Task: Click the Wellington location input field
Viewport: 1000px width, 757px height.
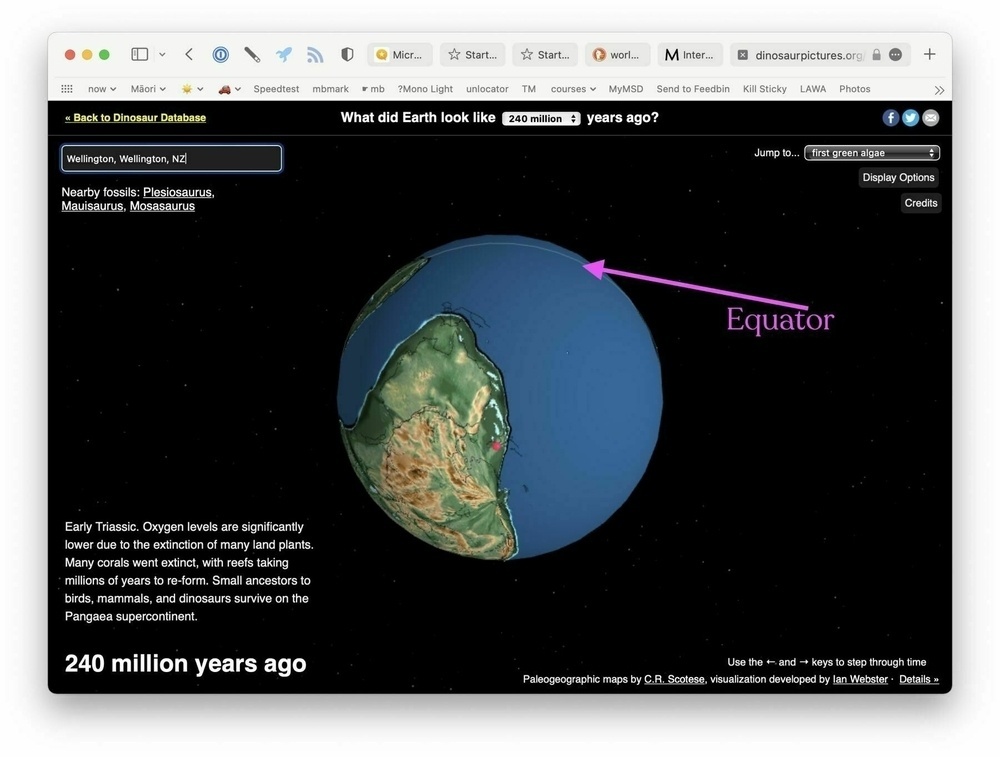Action: (x=171, y=158)
